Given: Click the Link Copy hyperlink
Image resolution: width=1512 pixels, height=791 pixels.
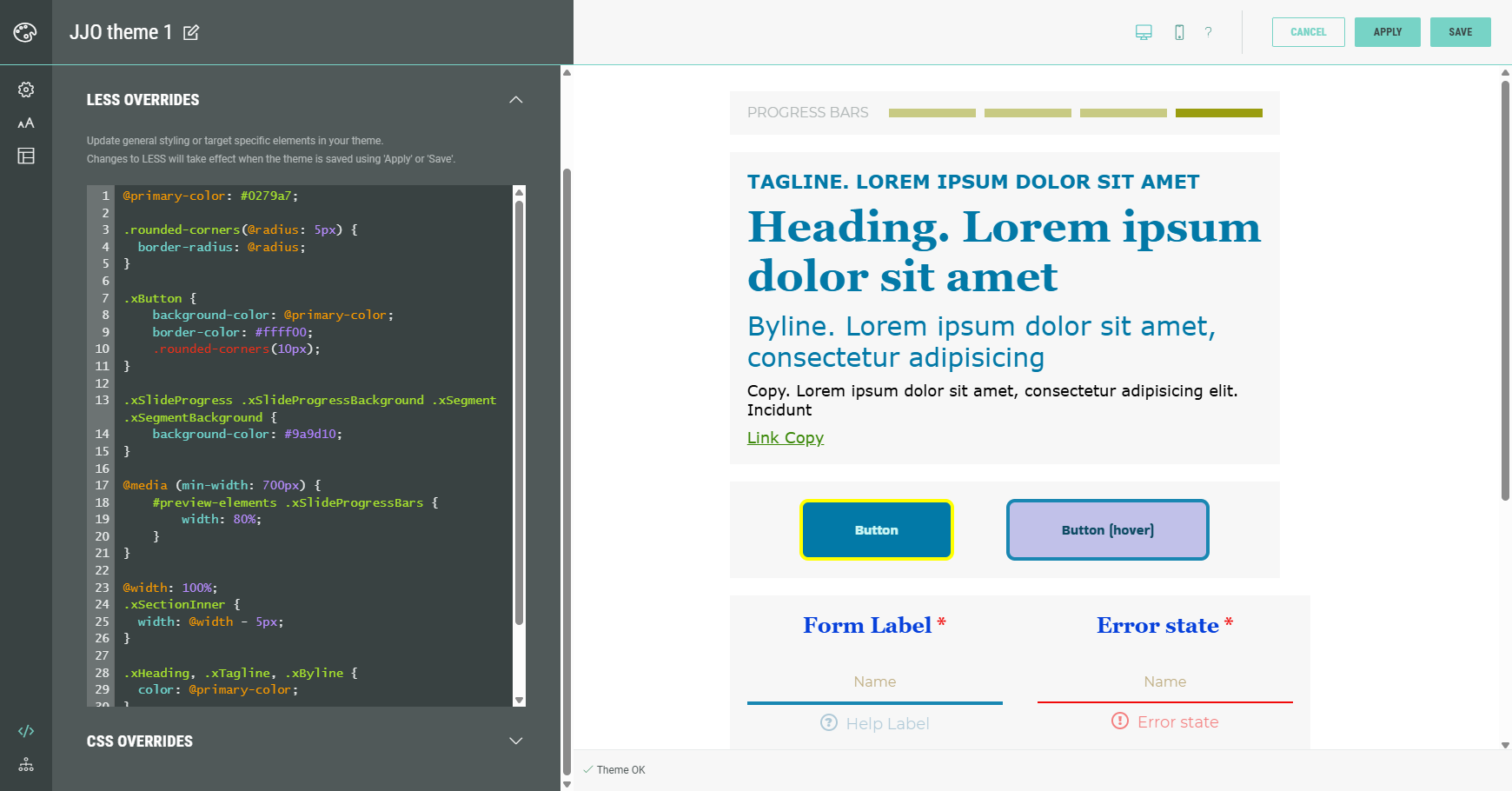Looking at the screenshot, I should click(x=786, y=438).
